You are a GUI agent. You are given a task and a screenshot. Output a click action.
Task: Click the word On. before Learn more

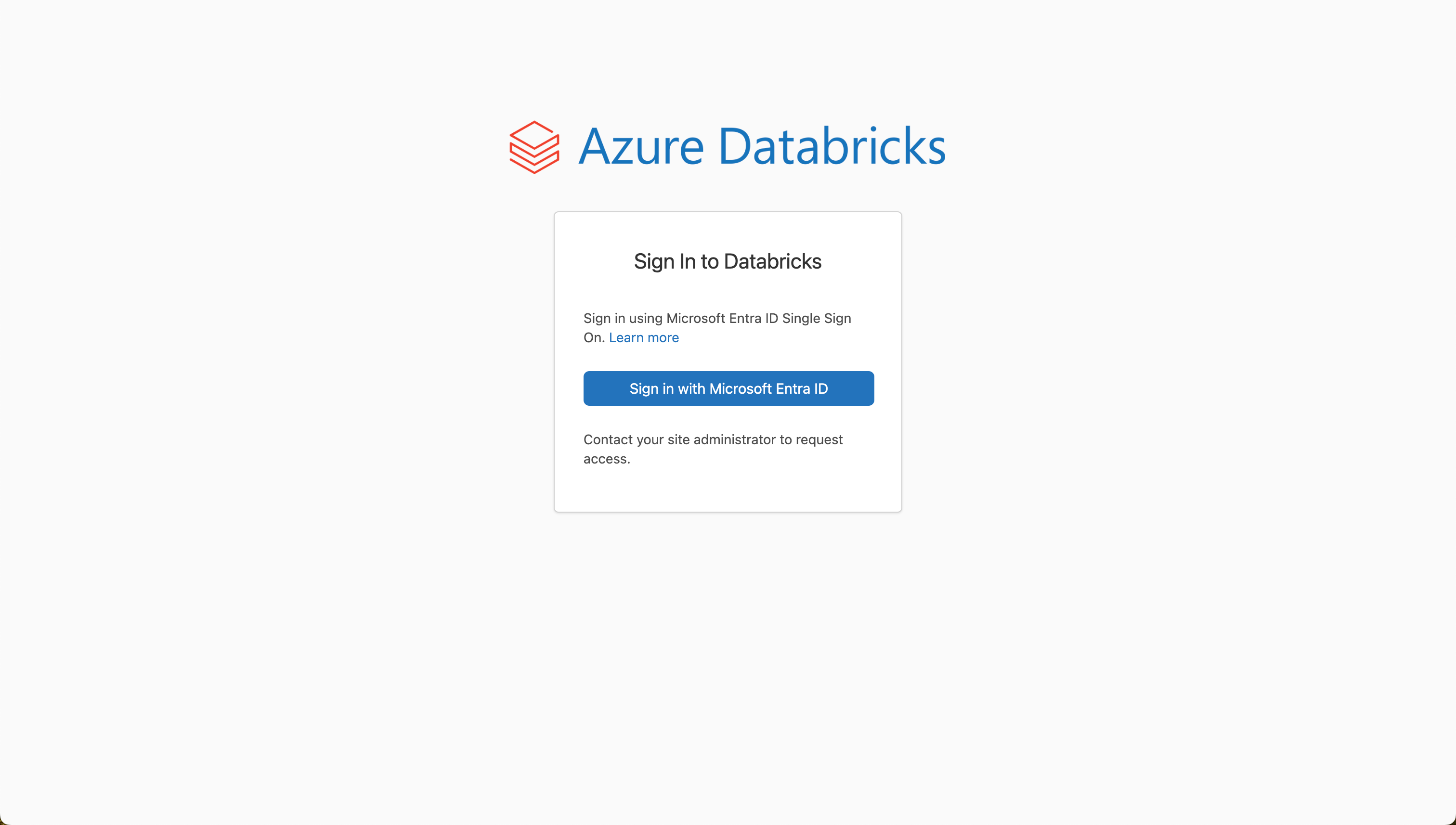[x=594, y=338]
